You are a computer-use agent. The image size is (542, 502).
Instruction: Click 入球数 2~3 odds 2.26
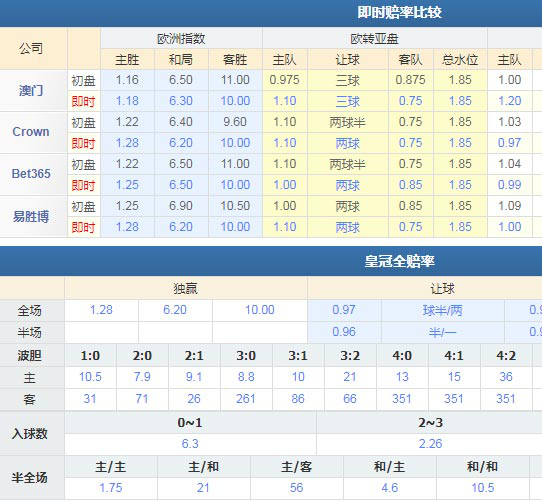point(430,444)
